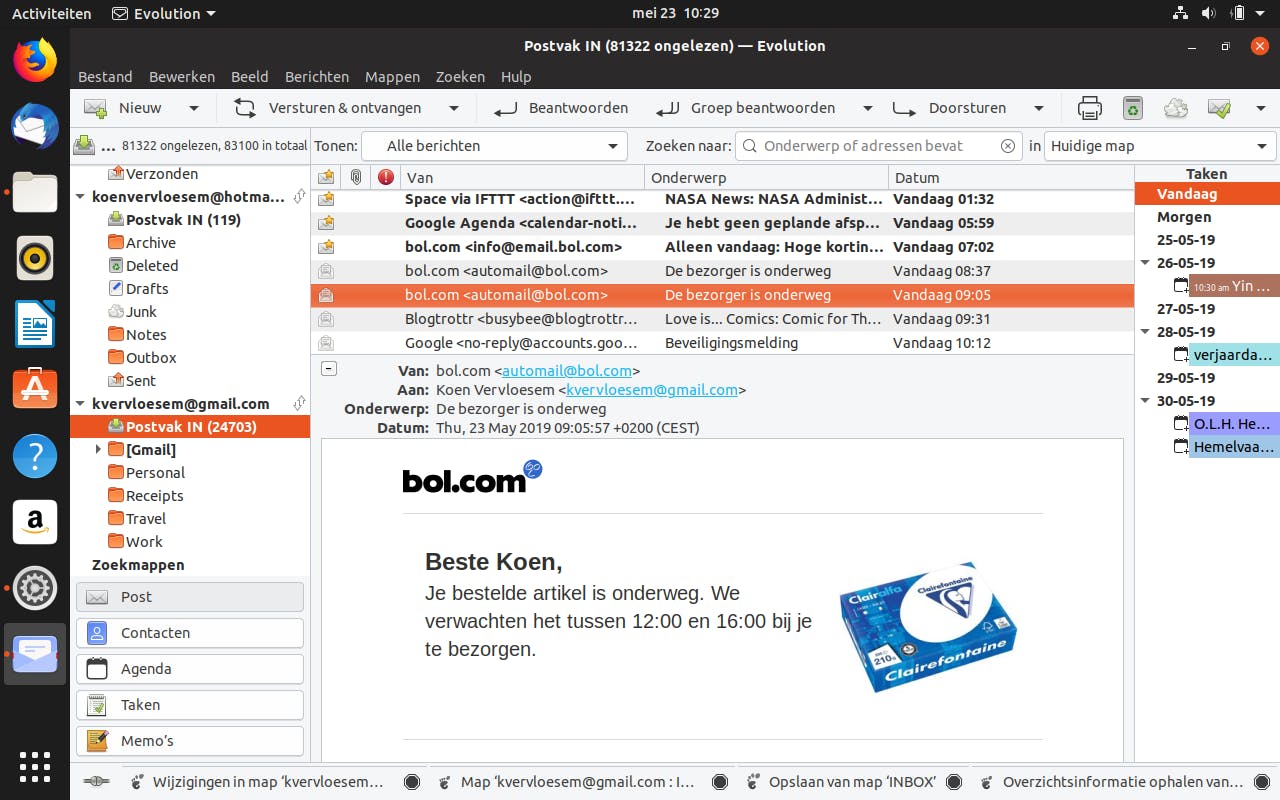The image size is (1280, 800).
Task: Open the Berichten menu
Action: point(317,77)
